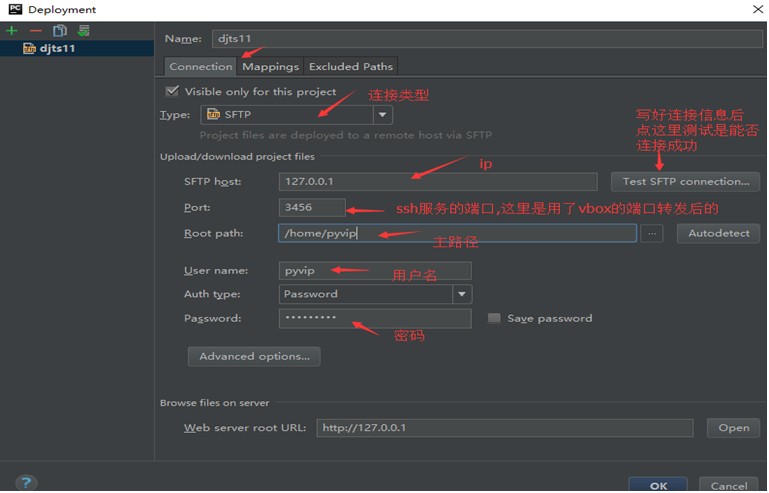Open Advanced options
The image size is (769, 493).
[x=254, y=357]
